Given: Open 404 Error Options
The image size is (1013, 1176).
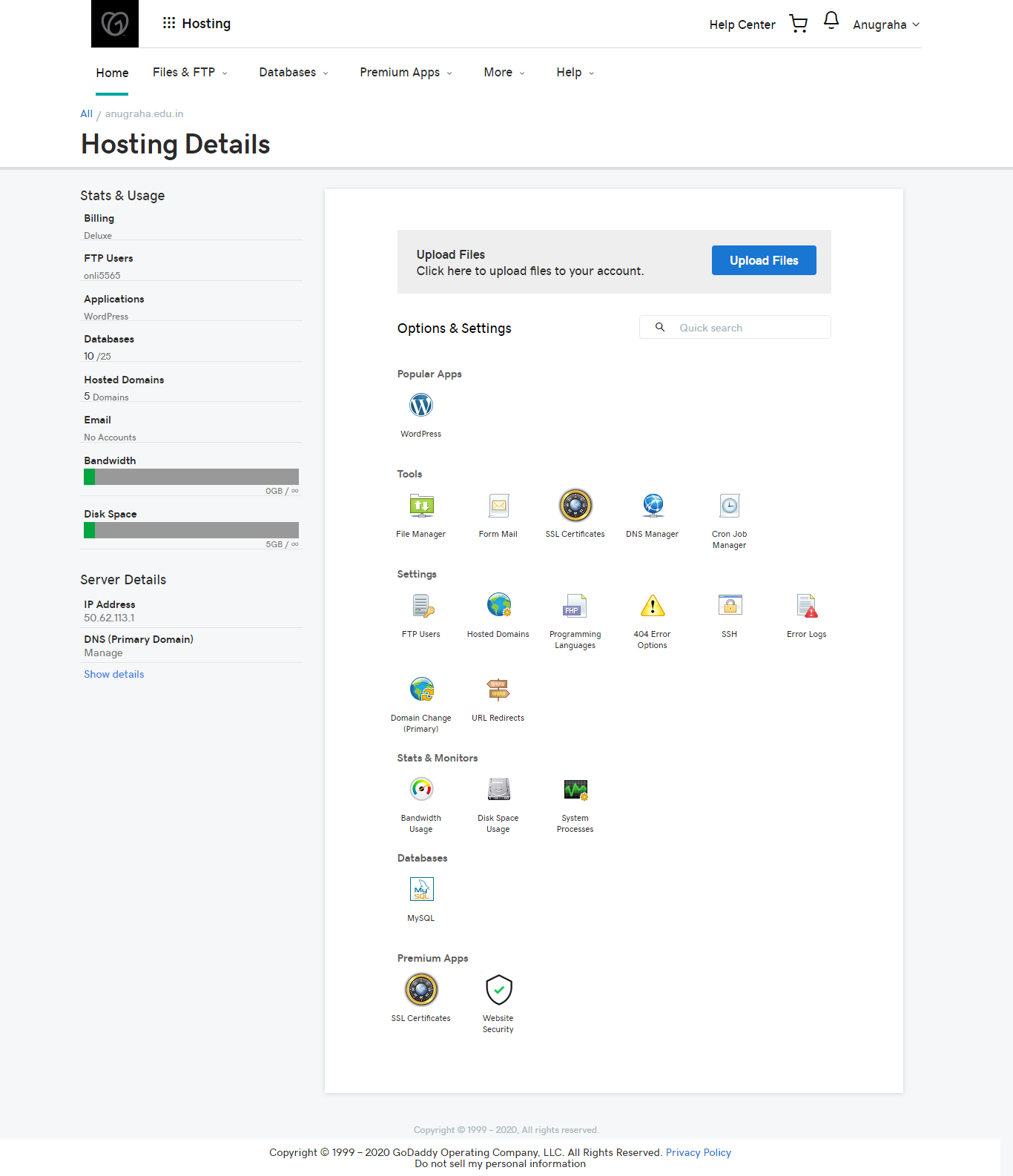Looking at the screenshot, I should pos(653,606).
